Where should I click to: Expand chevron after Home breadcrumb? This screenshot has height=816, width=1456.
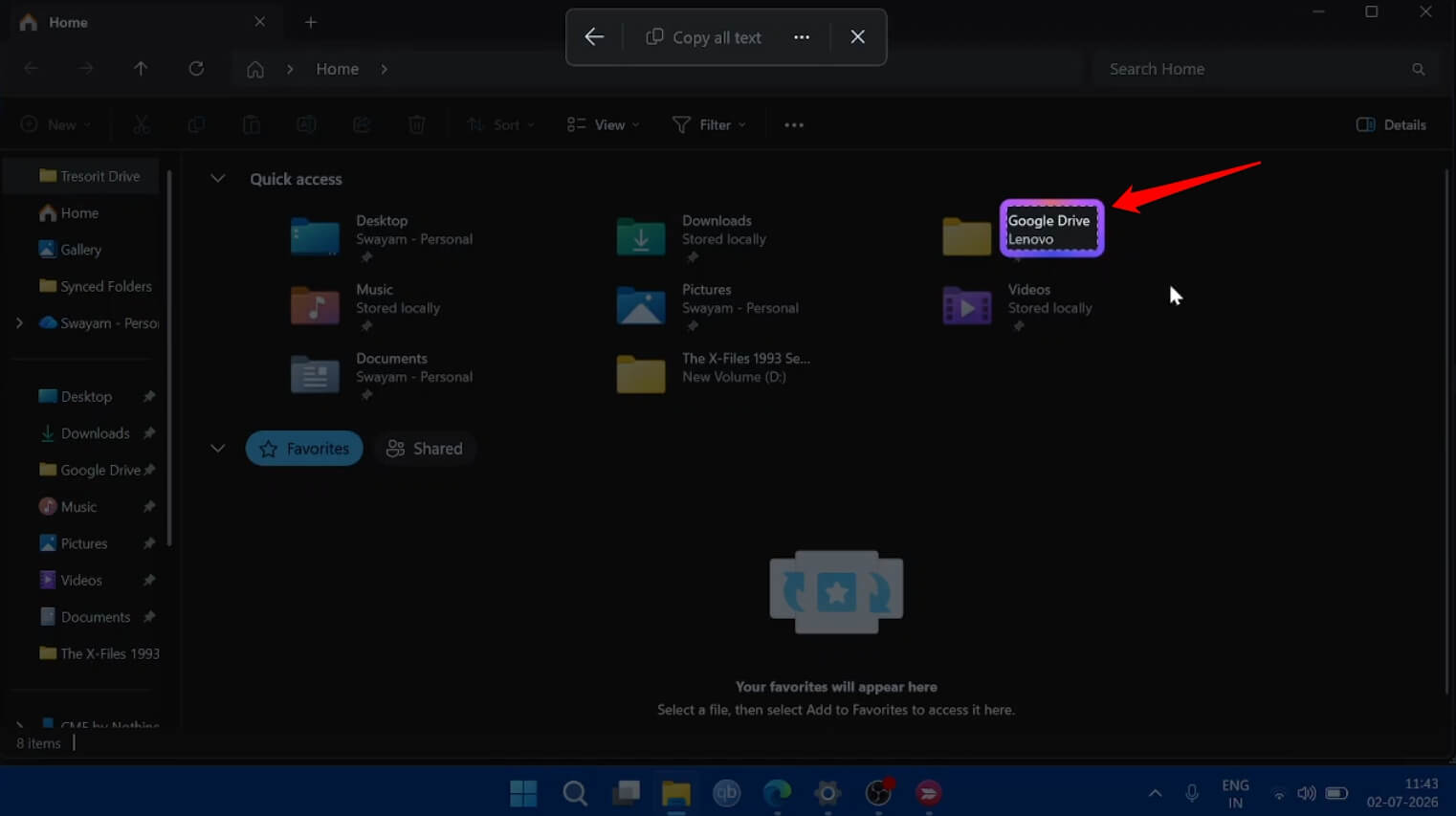384,69
